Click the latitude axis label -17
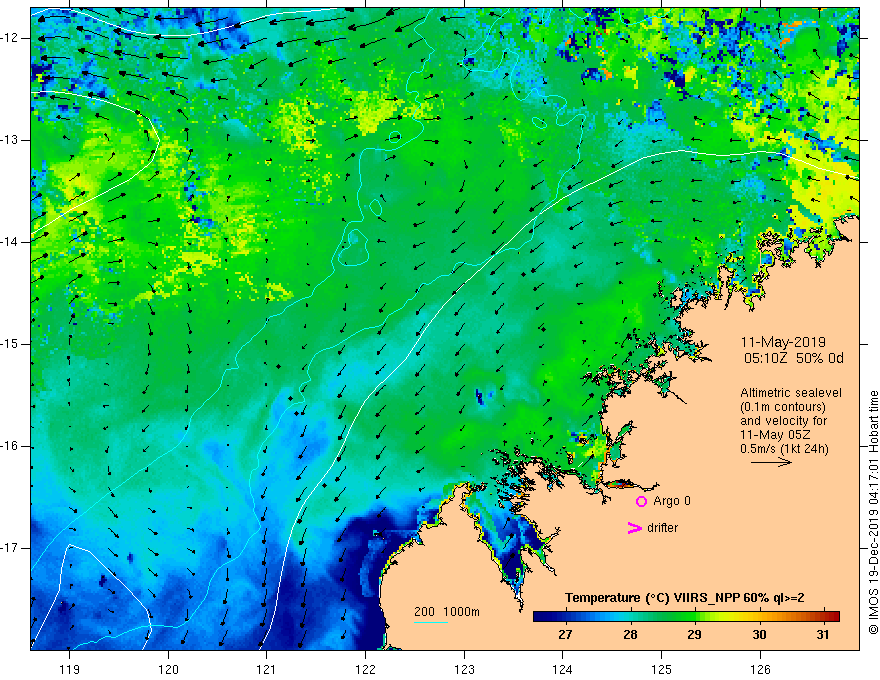Screen dimensions: 880x680 click(11, 548)
